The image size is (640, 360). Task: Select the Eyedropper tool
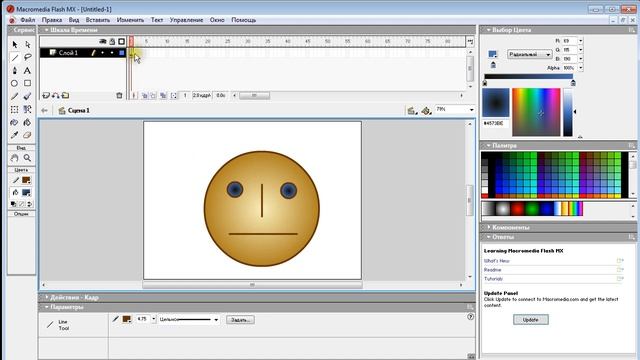click(15, 135)
